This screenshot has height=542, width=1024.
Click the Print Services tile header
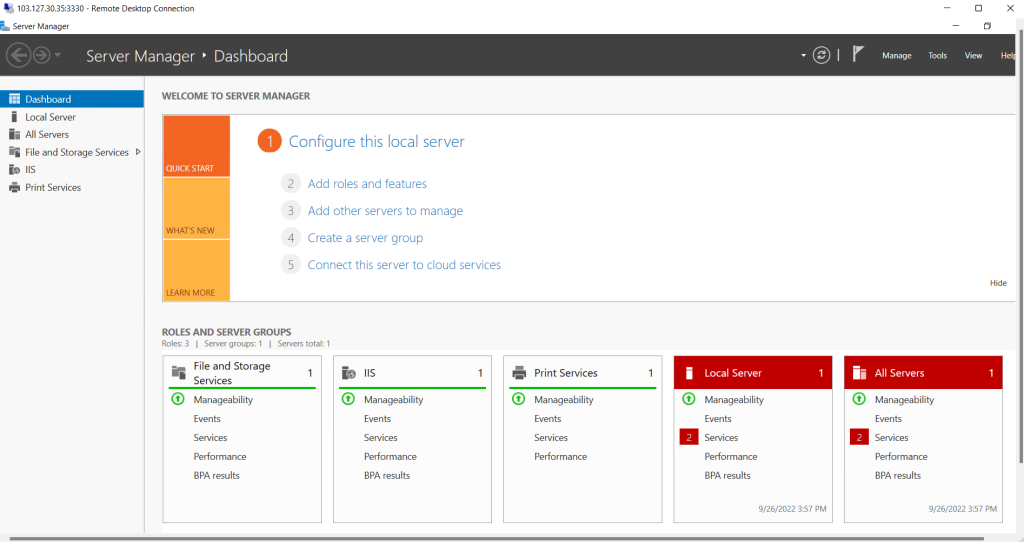[583, 373]
